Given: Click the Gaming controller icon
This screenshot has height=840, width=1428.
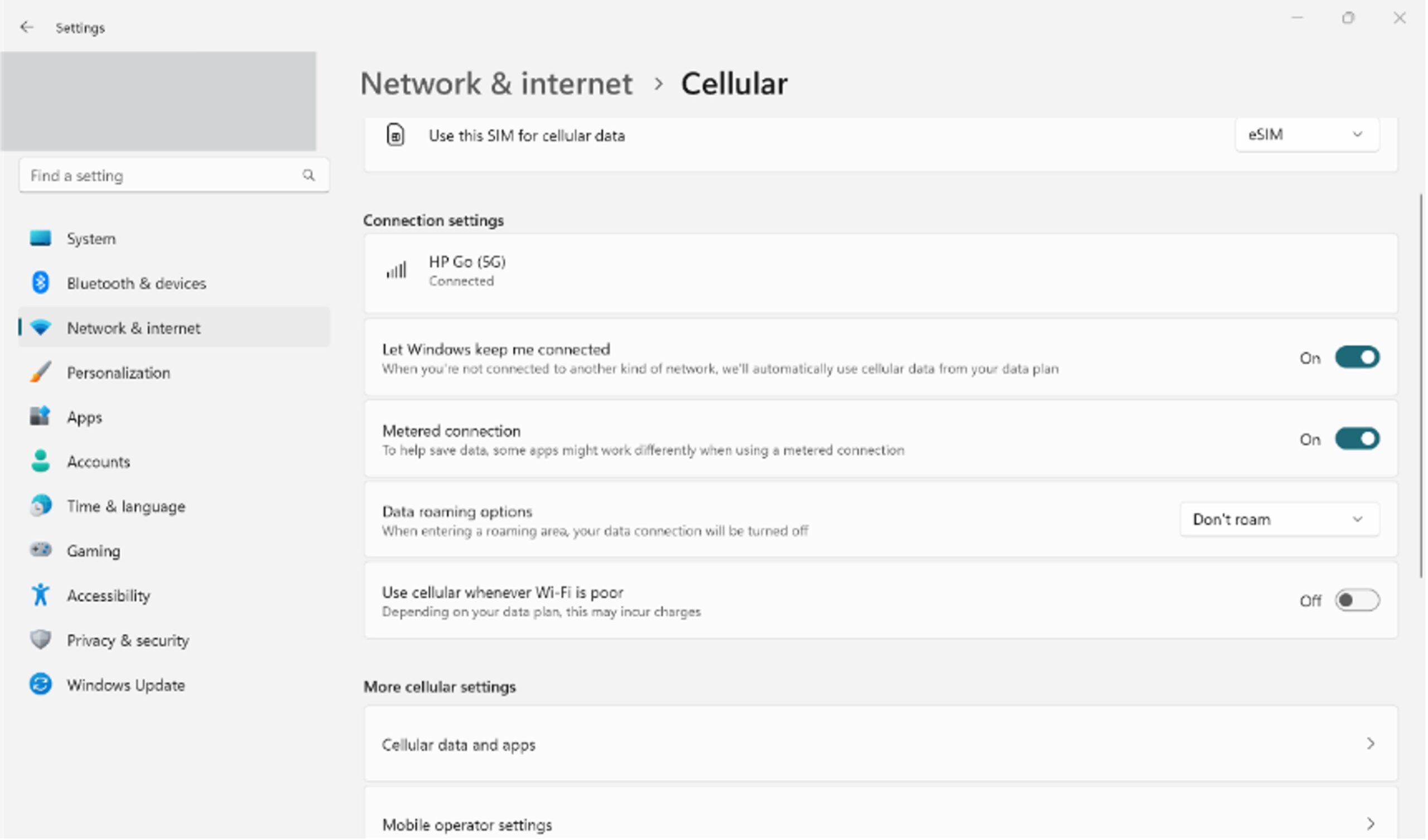Looking at the screenshot, I should 40,551.
